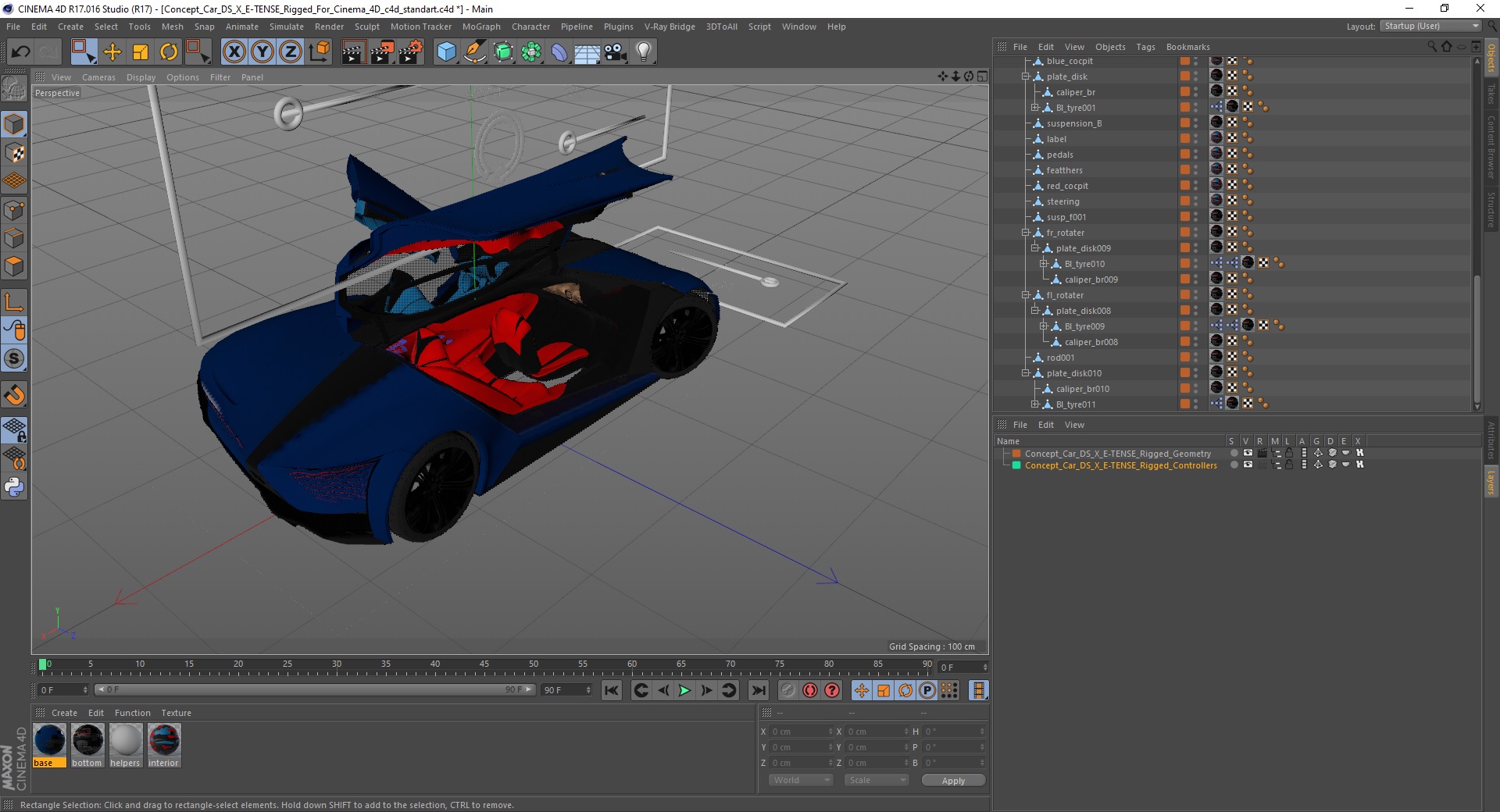Toggle visibility of Rigged_Controllers layer
Image resolution: width=1500 pixels, height=812 pixels.
1248,465
